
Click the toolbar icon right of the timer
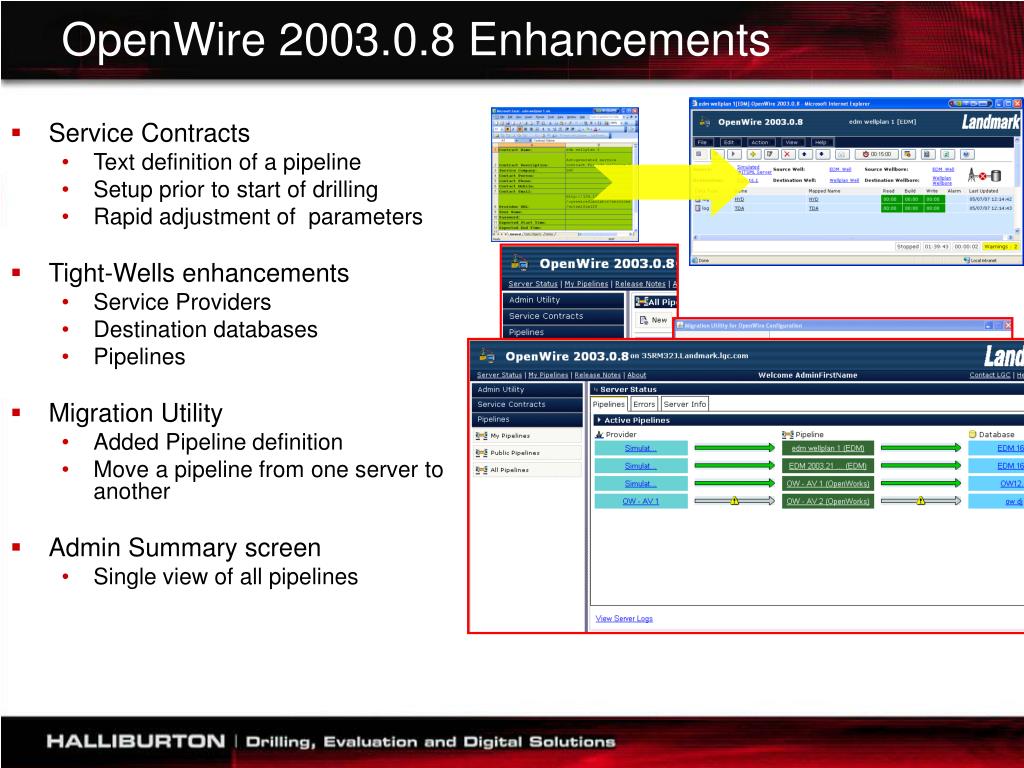pyautogui.click(x=908, y=154)
